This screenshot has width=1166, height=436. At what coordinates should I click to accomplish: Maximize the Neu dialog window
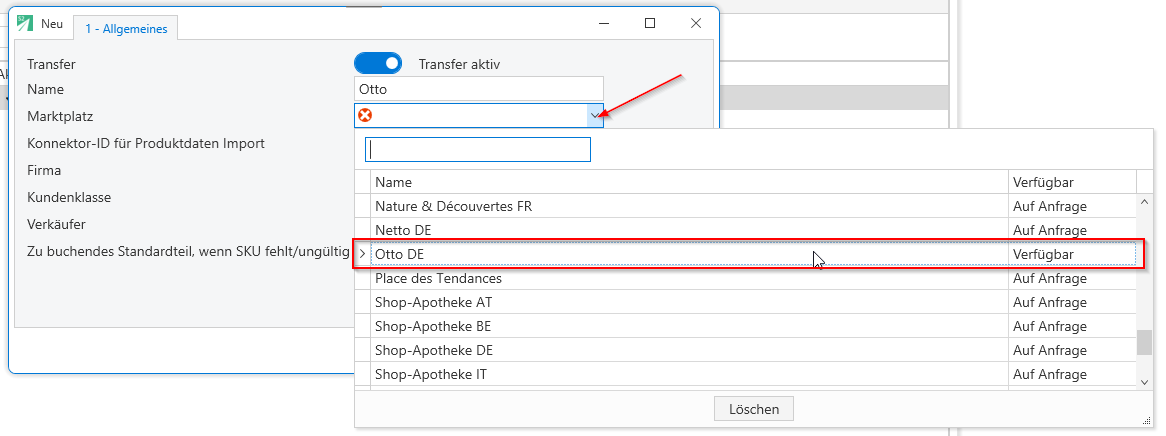[x=650, y=23]
